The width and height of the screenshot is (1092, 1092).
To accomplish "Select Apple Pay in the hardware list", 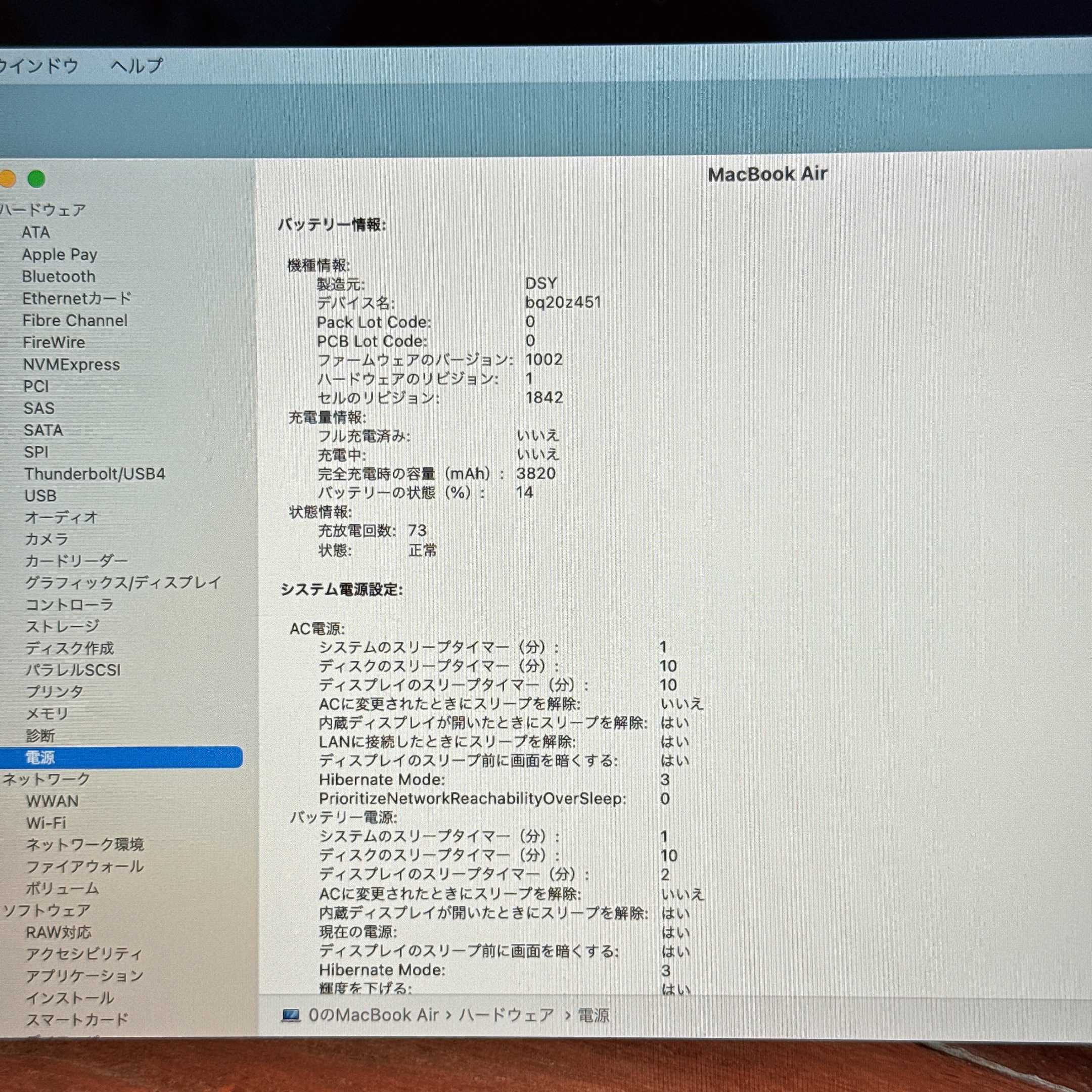I will (59, 254).
